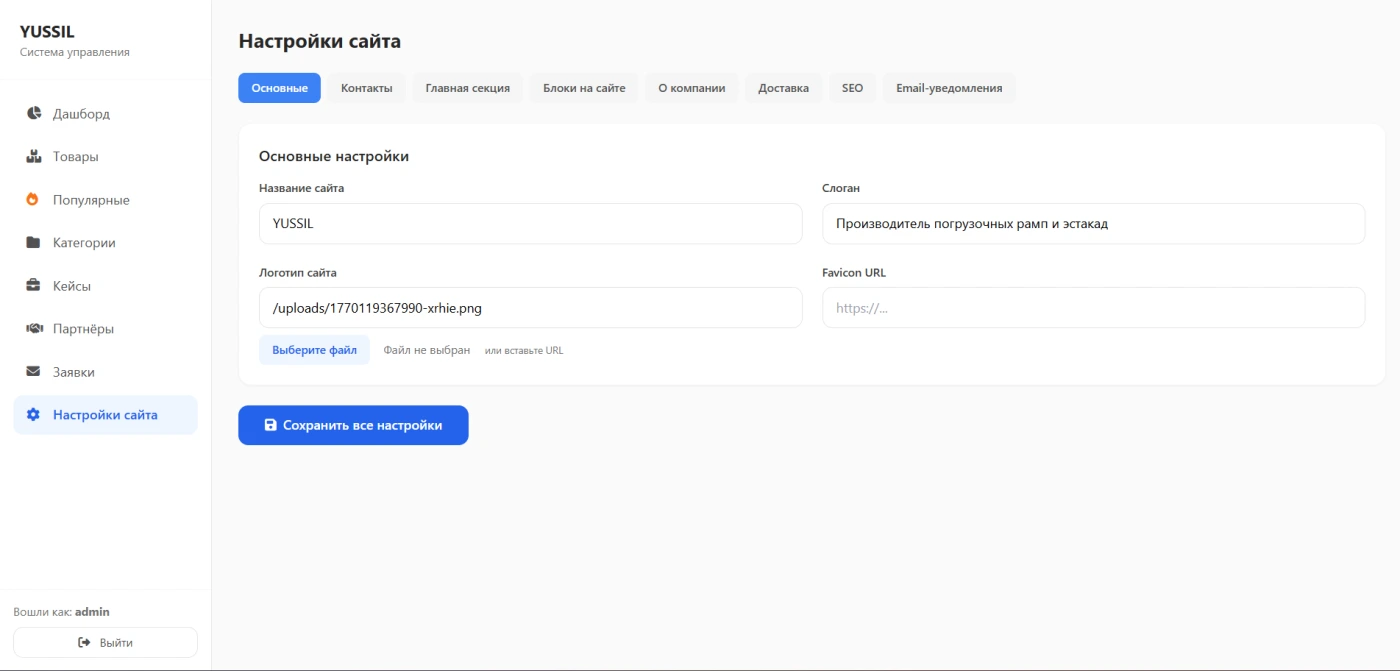Open Категории in the sidebar

[105, 242]
